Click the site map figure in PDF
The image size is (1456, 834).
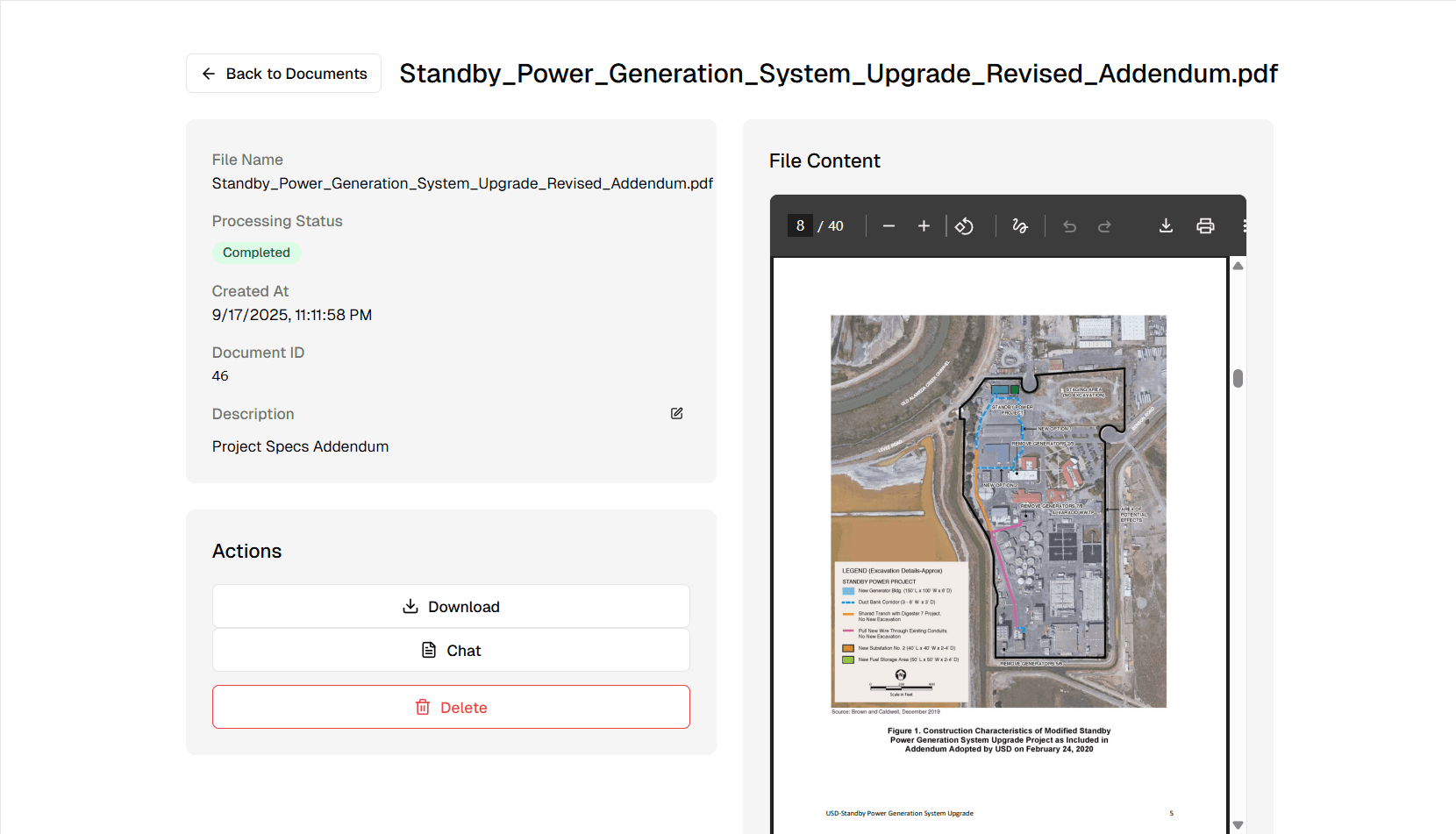point(998,511)
